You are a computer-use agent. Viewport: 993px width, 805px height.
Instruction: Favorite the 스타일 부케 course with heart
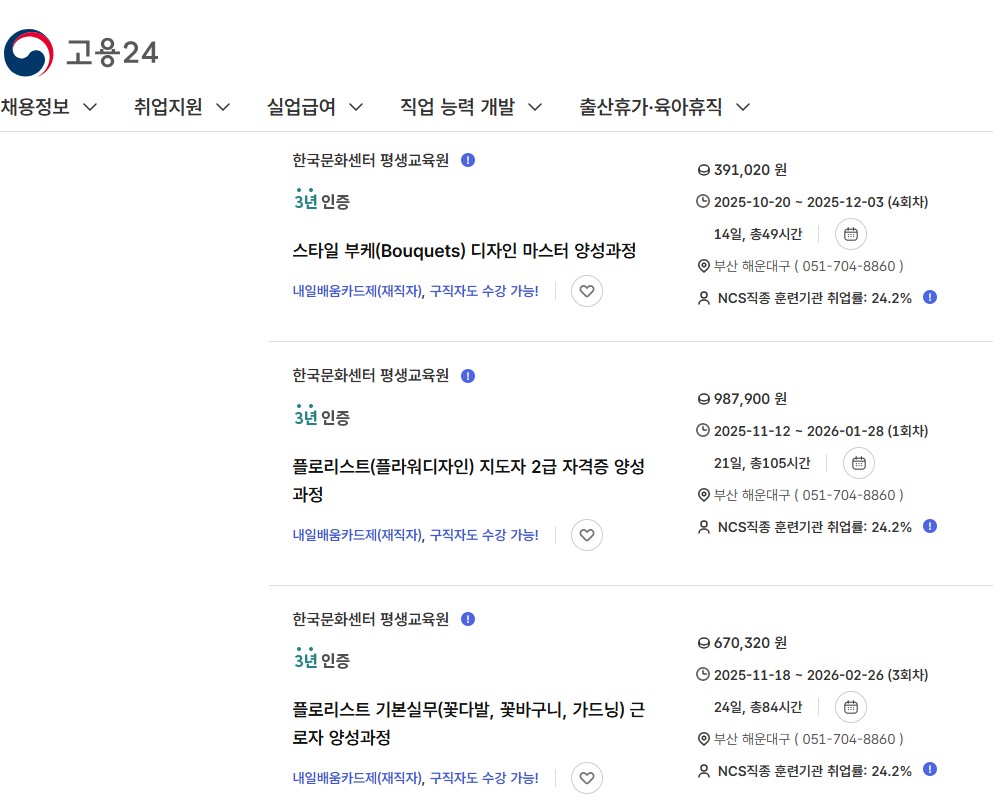point(587,291)
